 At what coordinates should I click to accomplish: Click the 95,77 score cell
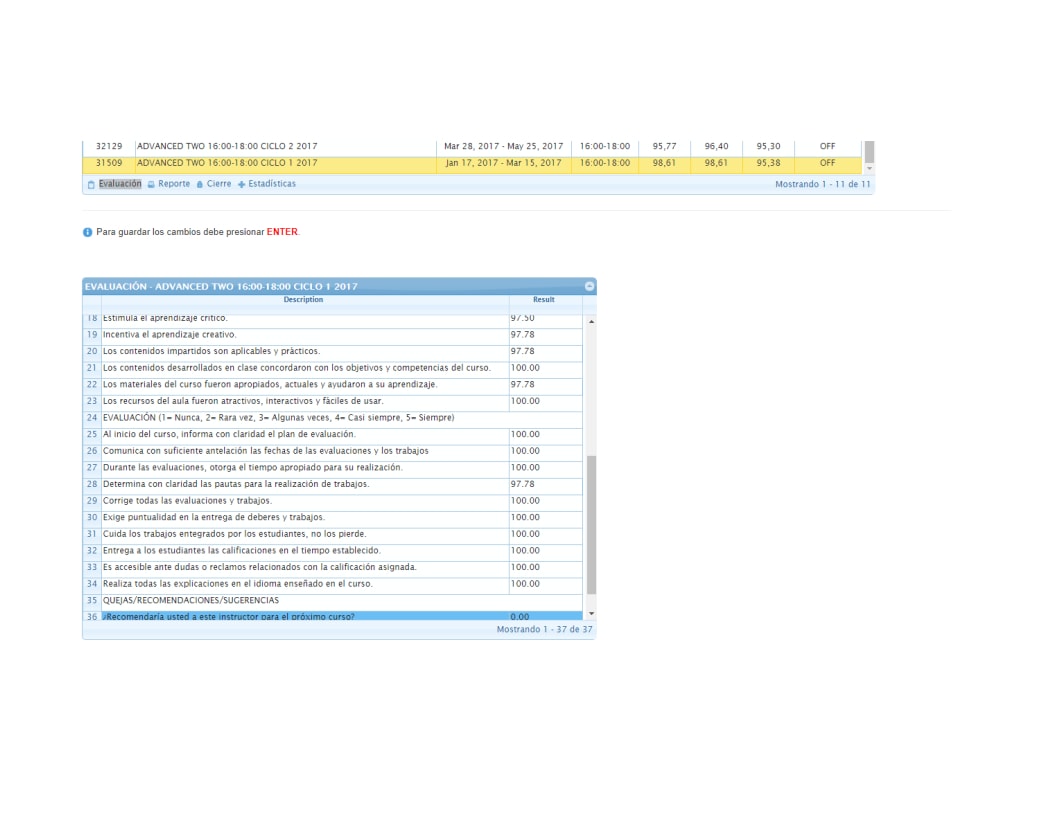664,146
